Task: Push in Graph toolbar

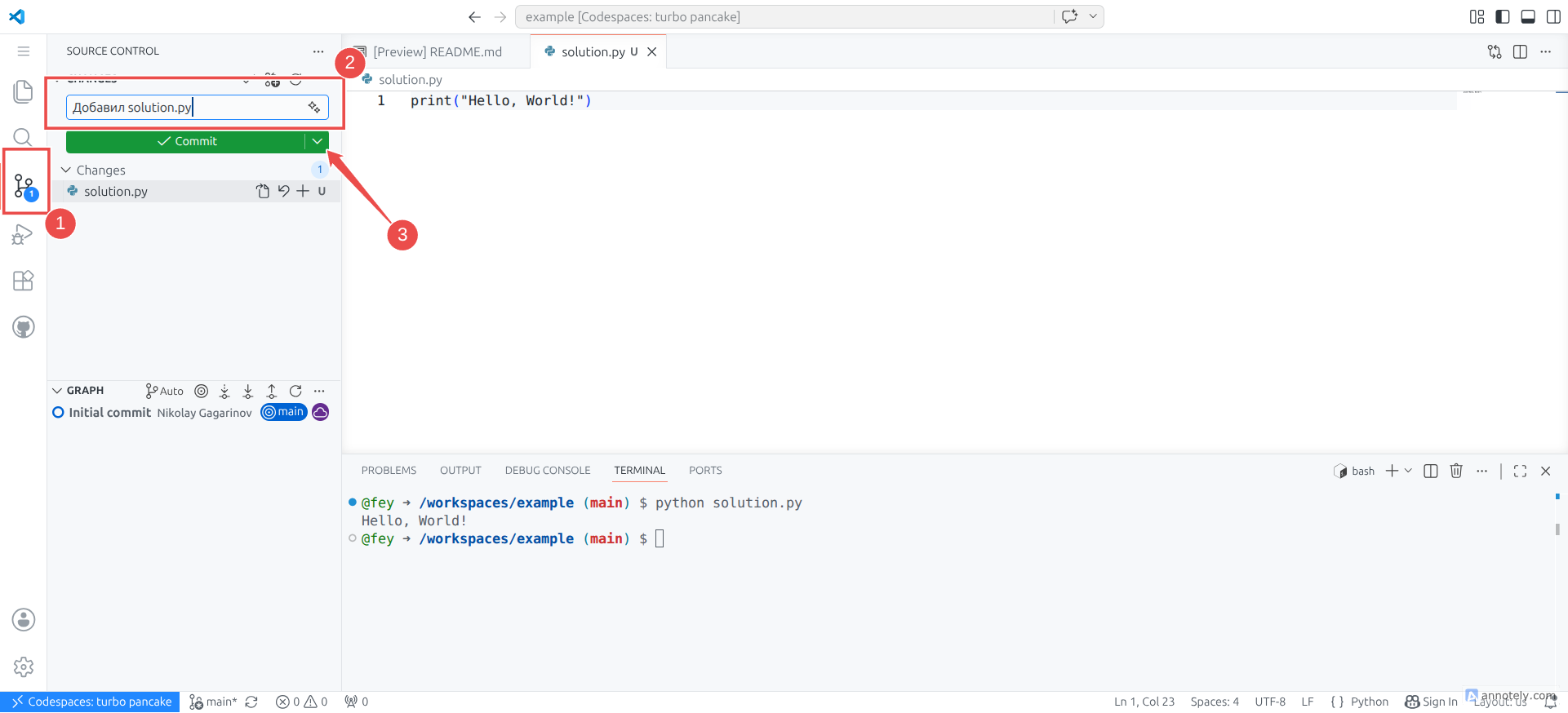Action: 272,391
